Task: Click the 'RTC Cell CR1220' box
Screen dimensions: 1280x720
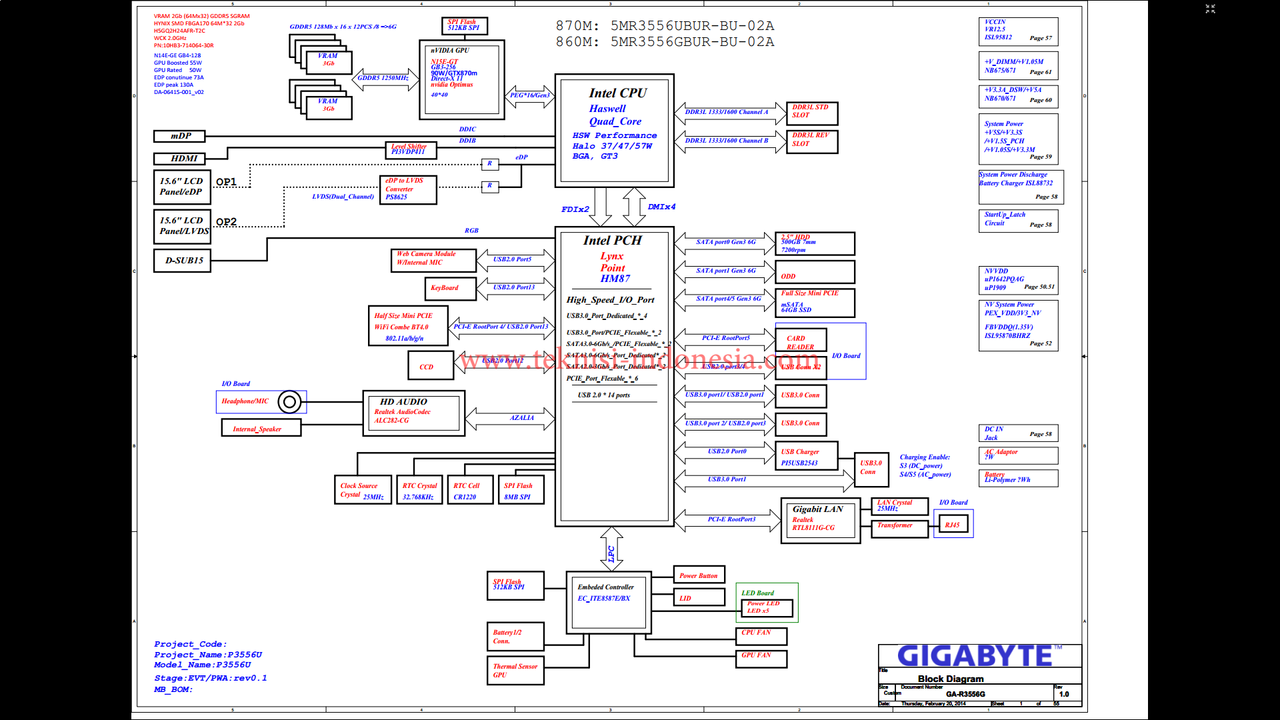Action: (469, 491)
